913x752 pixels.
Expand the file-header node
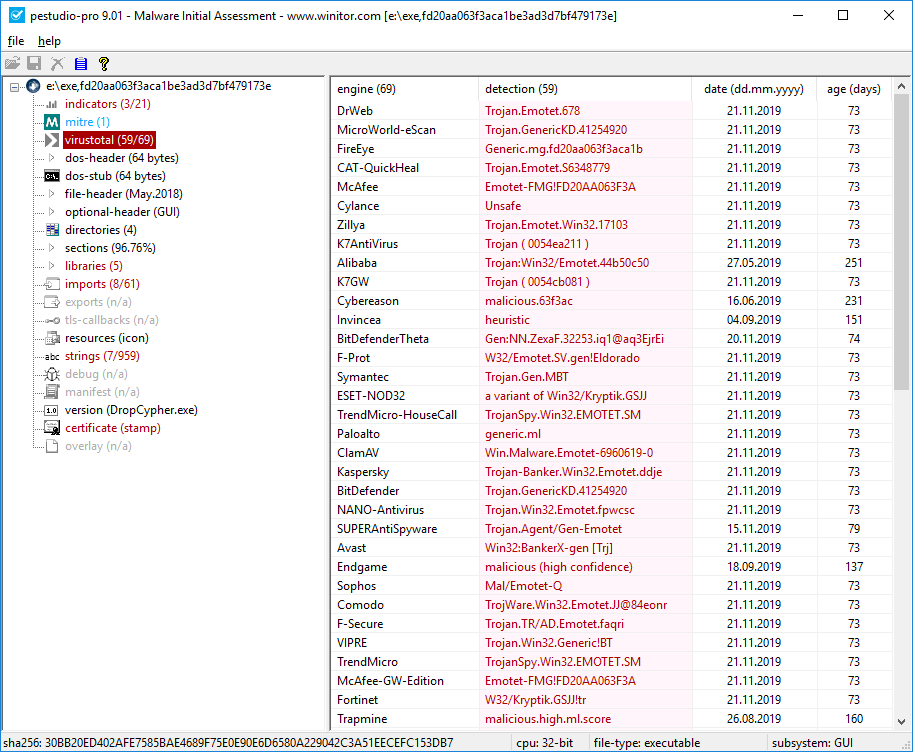tap(51, 194)
